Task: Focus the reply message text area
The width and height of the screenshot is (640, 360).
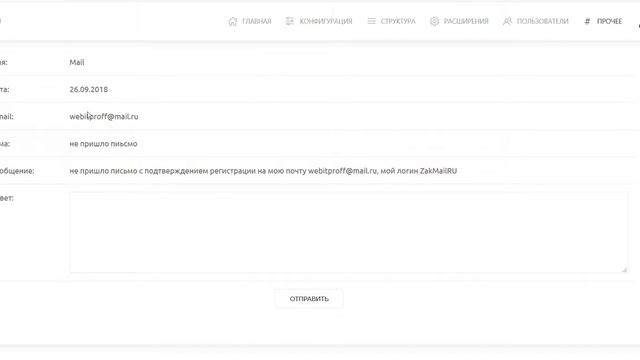Action: (x=349, y=232)
